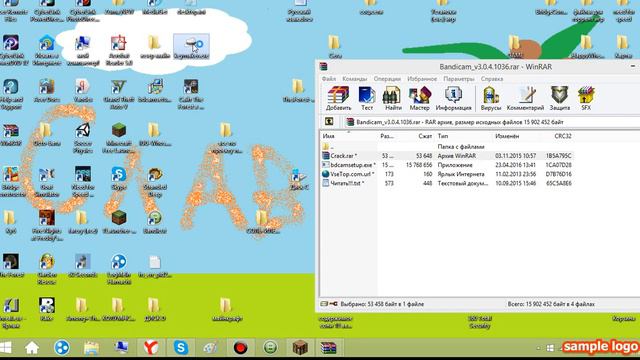640x360 pixels.
Task: Open the Операции menu
Action: tap(387, 79)
